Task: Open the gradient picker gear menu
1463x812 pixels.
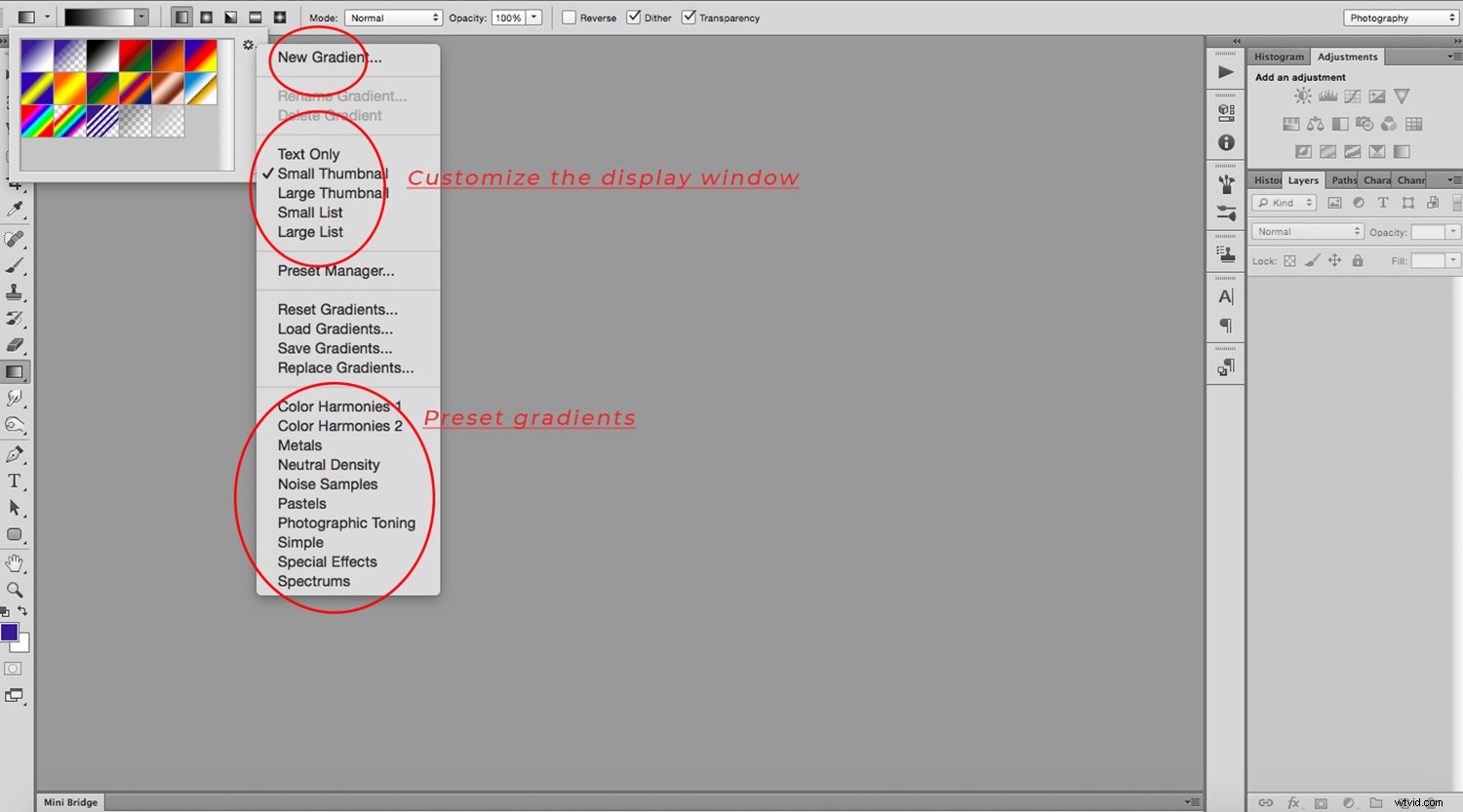Action: 248,45
